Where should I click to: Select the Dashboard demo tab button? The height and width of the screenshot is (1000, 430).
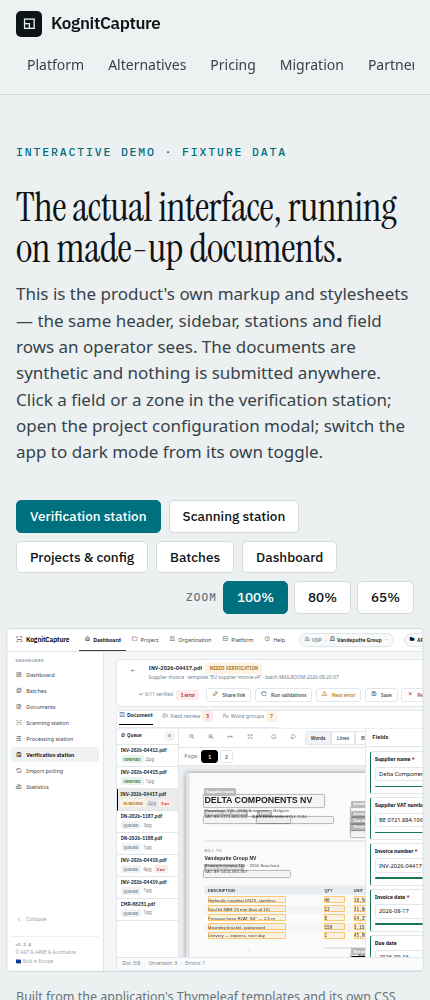pos(290,557)
